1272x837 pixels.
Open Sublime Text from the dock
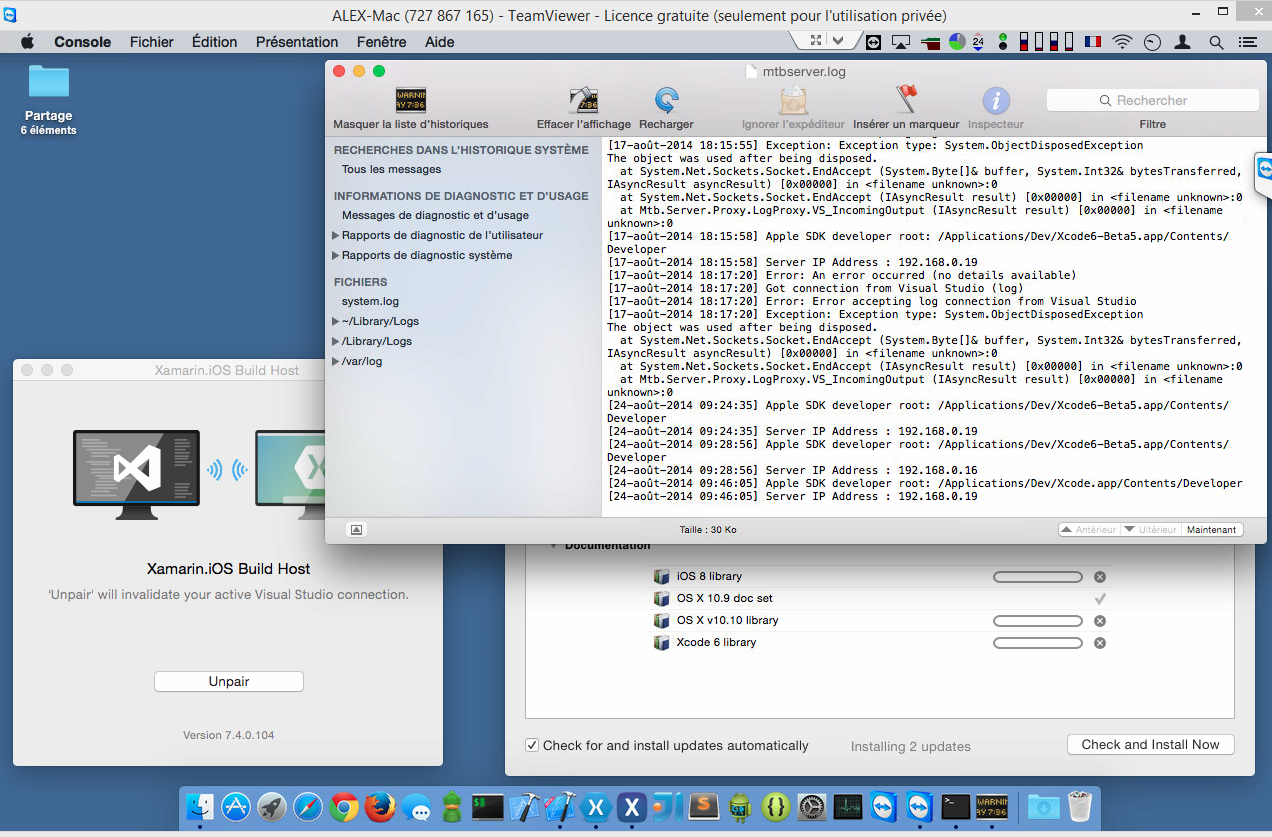click(704, 806)
